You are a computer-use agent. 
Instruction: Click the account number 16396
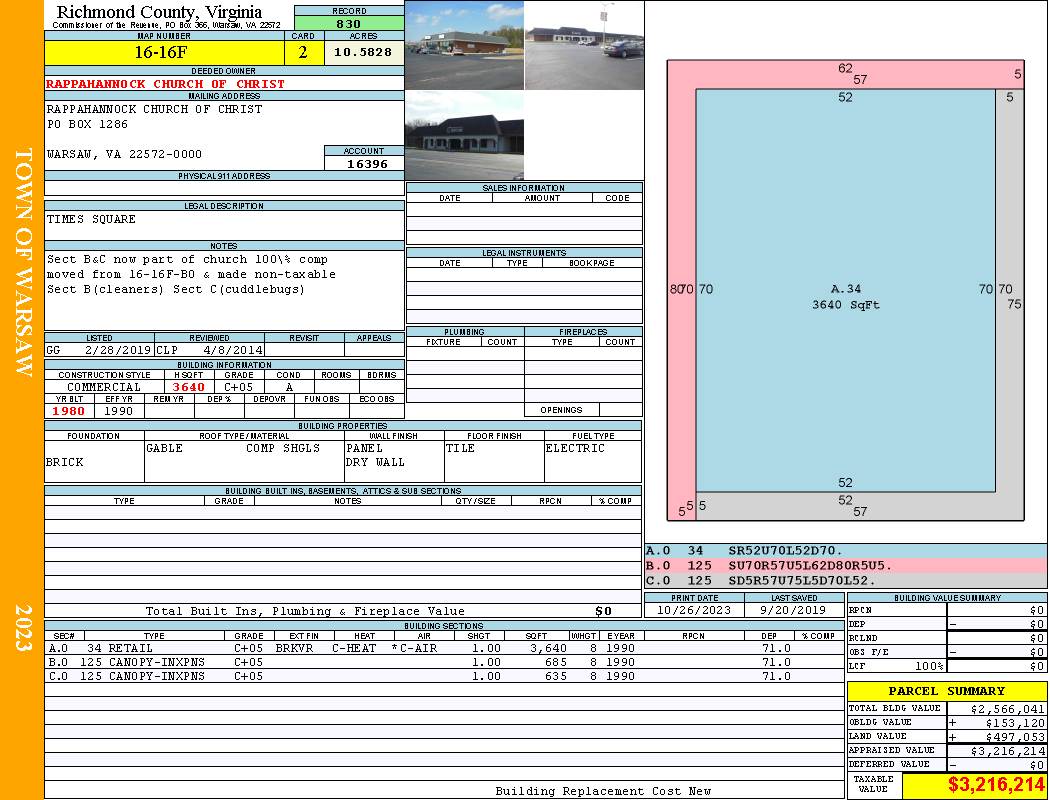point(365,164)
